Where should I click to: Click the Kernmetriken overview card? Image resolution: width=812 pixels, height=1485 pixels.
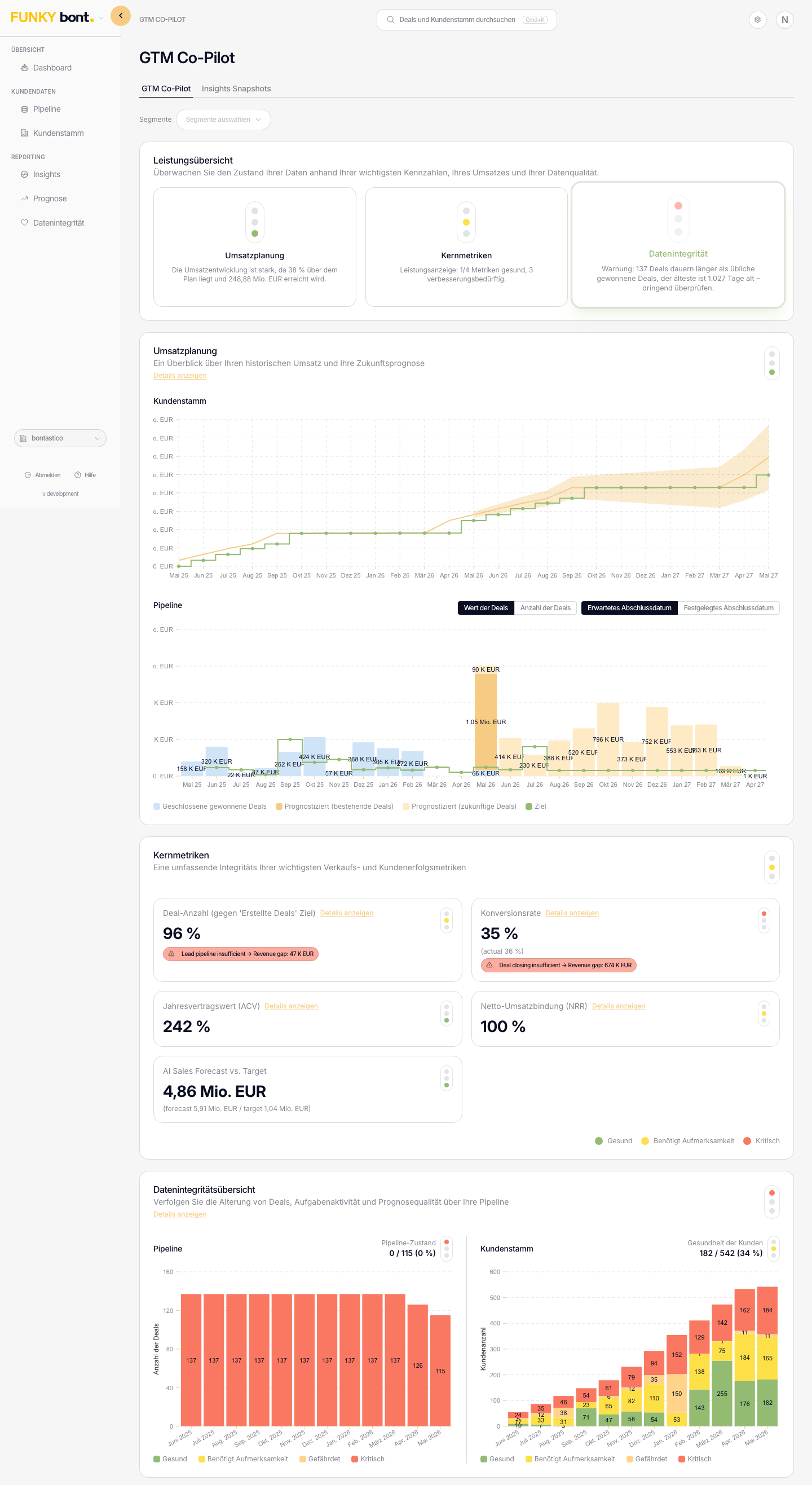(x=466, y=246)
